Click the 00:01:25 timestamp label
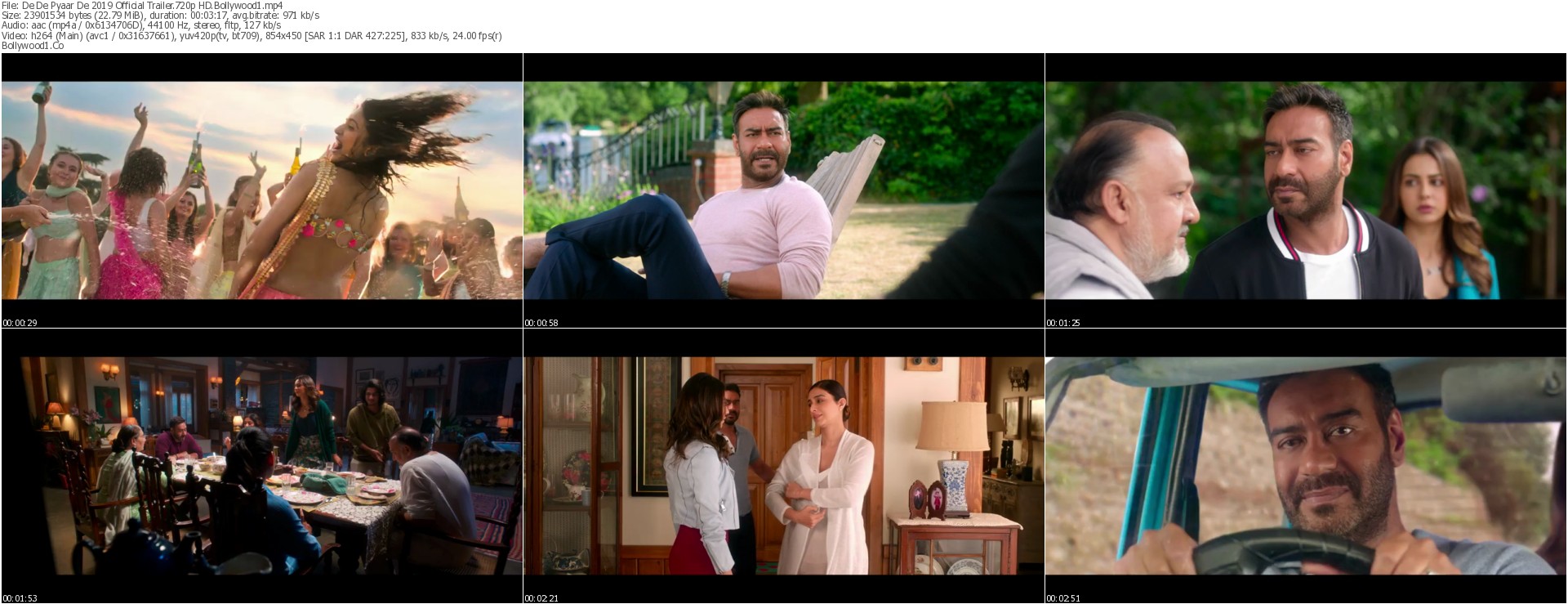 pyautogui.click(x=1063, y=323)
